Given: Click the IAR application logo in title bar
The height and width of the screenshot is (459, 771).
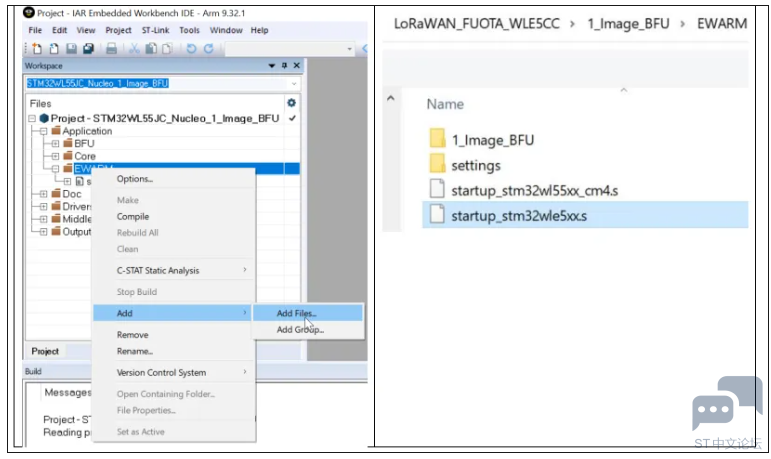Looking at the screenshot, I should [29, 13].
